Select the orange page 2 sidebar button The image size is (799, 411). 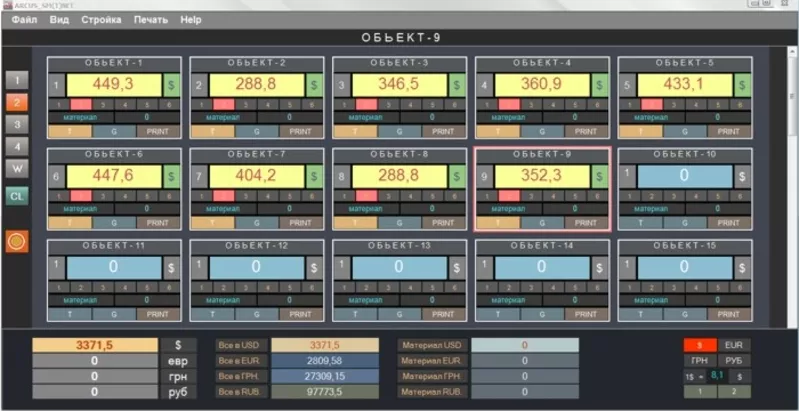coord(17,102)
